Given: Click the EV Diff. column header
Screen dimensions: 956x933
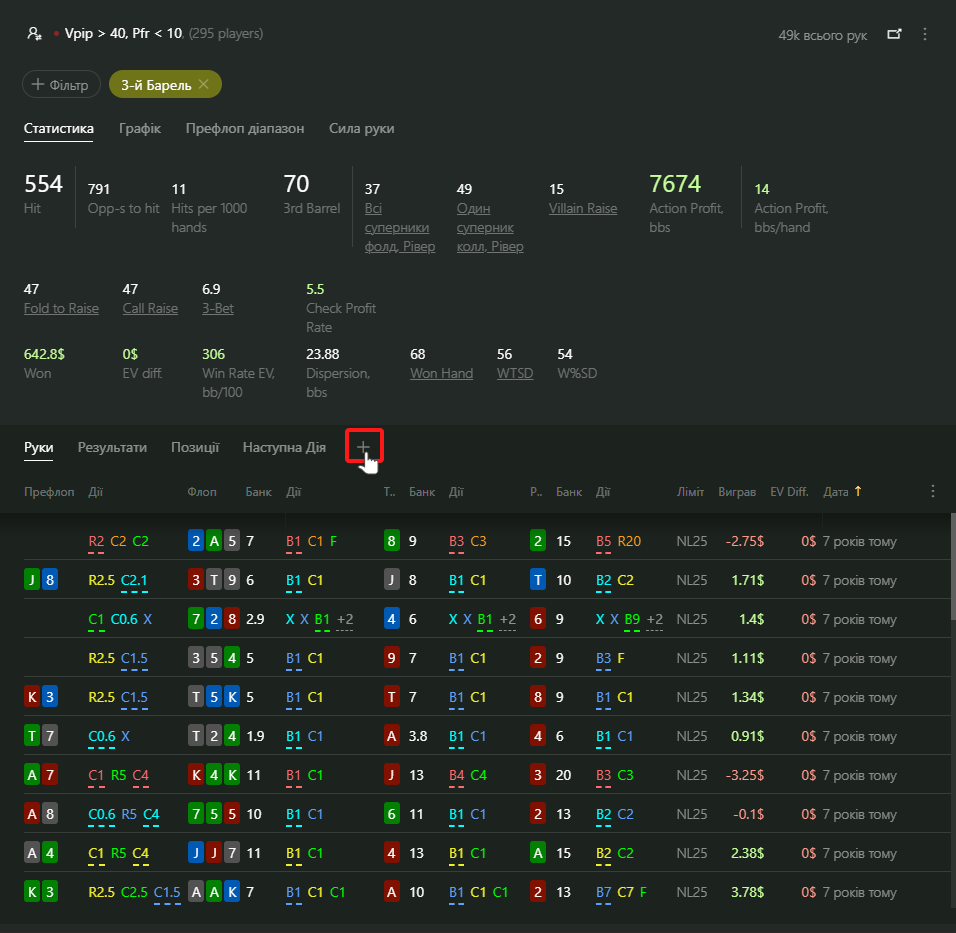Looking at the screenshot, I should (789, 492).
